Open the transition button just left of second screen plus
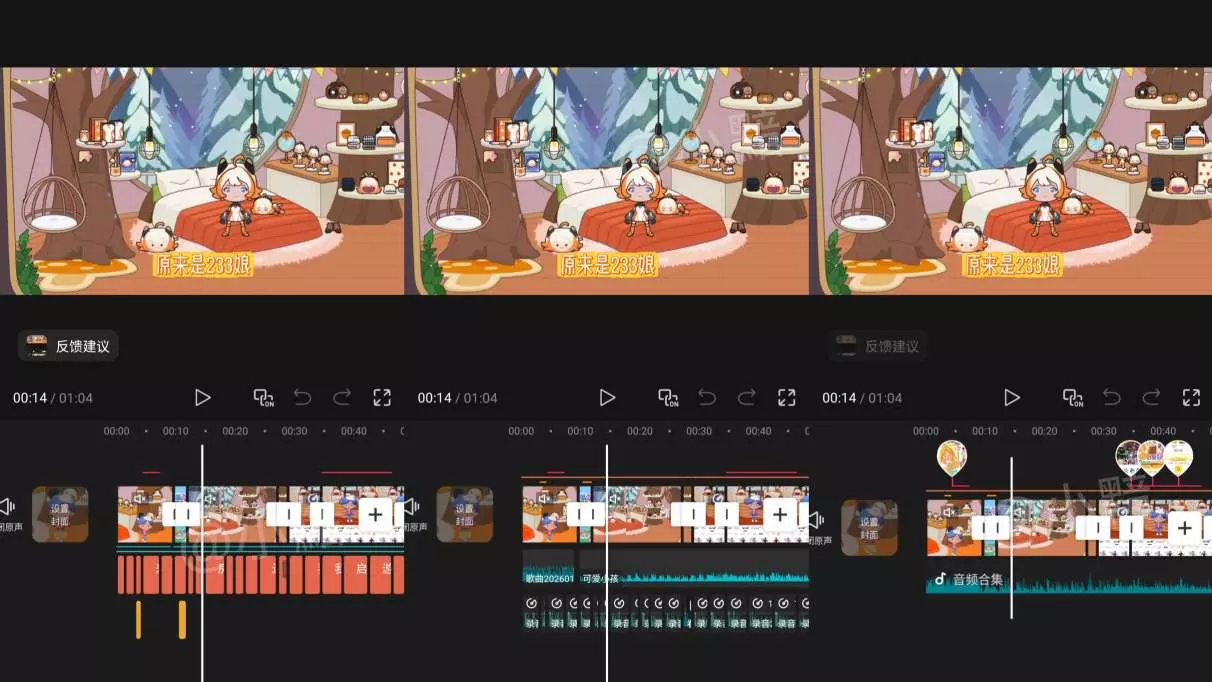Screen dimensions: 1212x682 click(x=727, y=514)
